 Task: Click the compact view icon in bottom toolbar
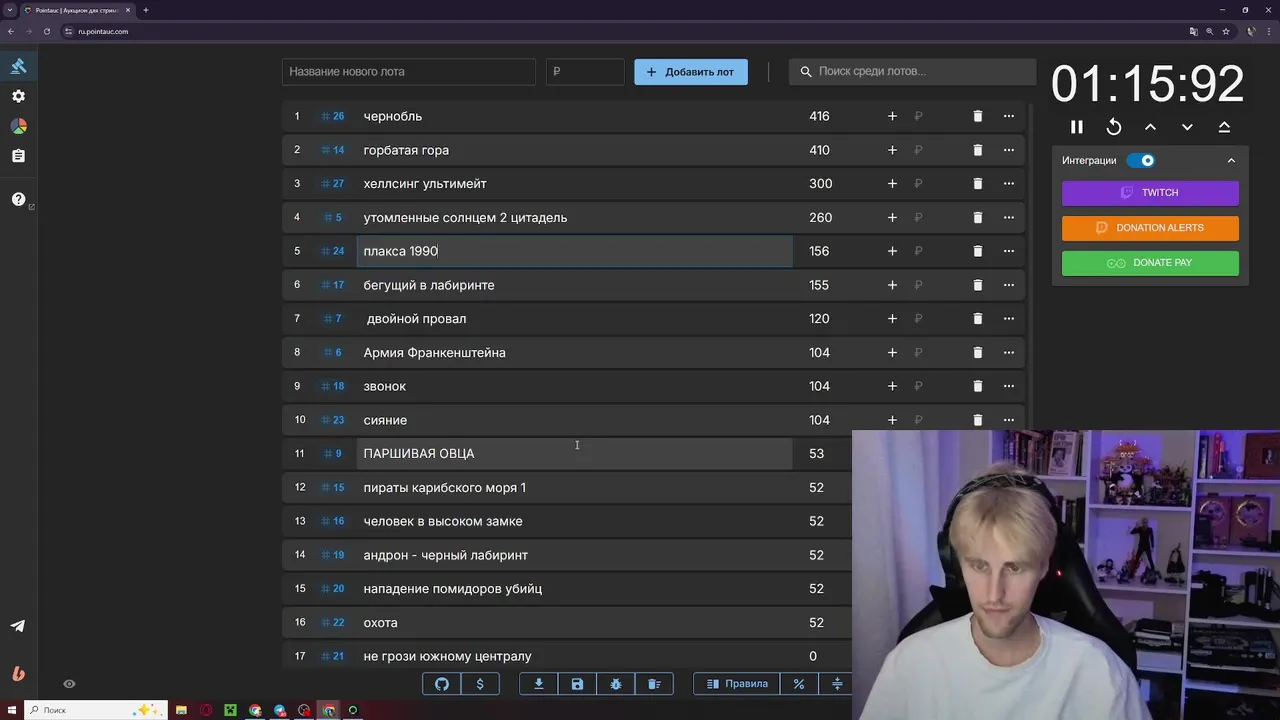tap(837, 684)
